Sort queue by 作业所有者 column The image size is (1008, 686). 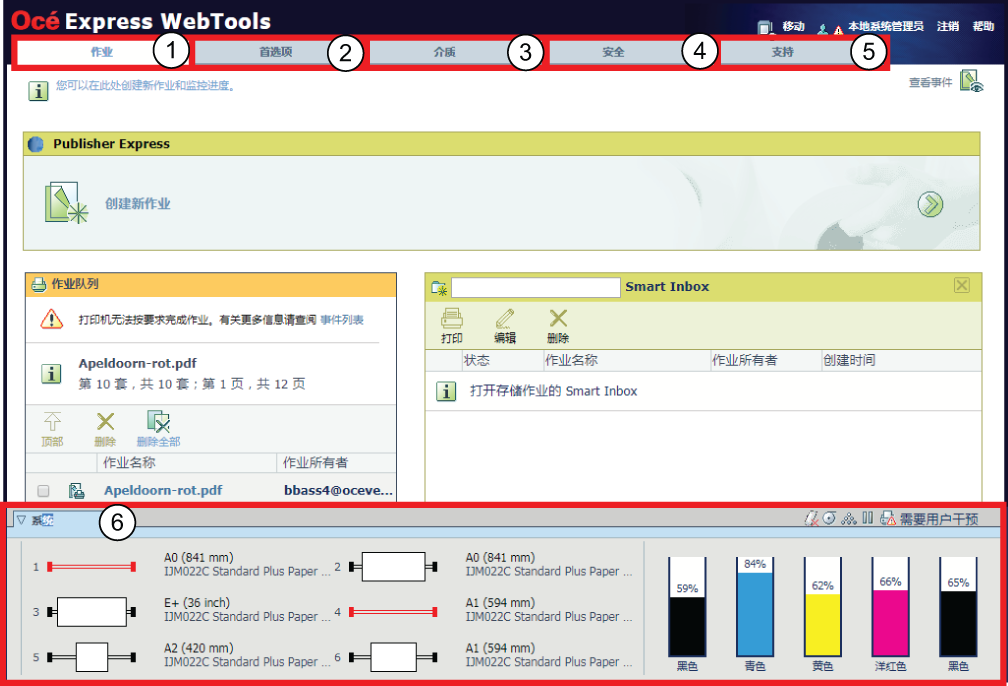click(x=315, y=463)
